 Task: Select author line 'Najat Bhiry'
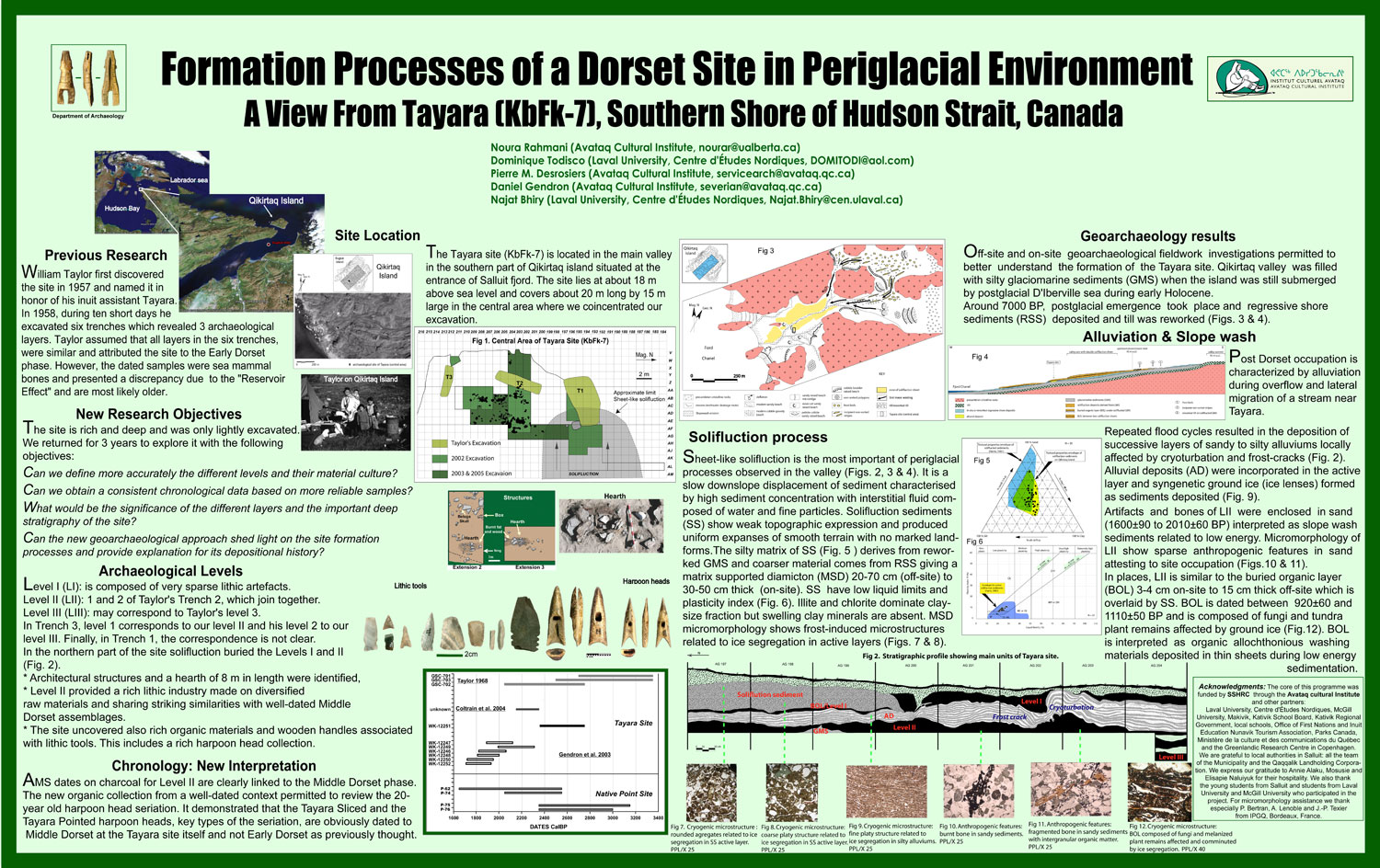point(696,199)
